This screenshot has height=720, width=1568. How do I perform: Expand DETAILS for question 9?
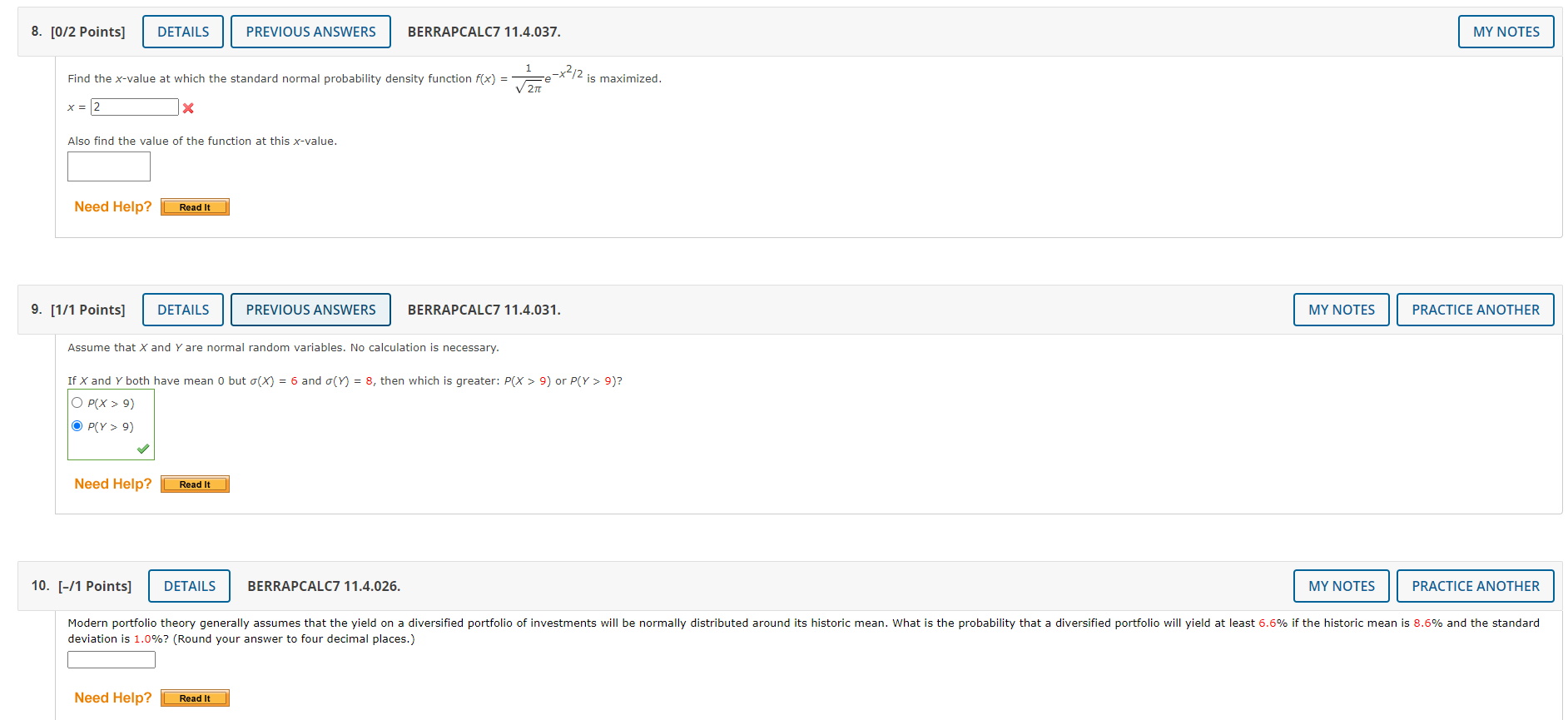point(183,310)
